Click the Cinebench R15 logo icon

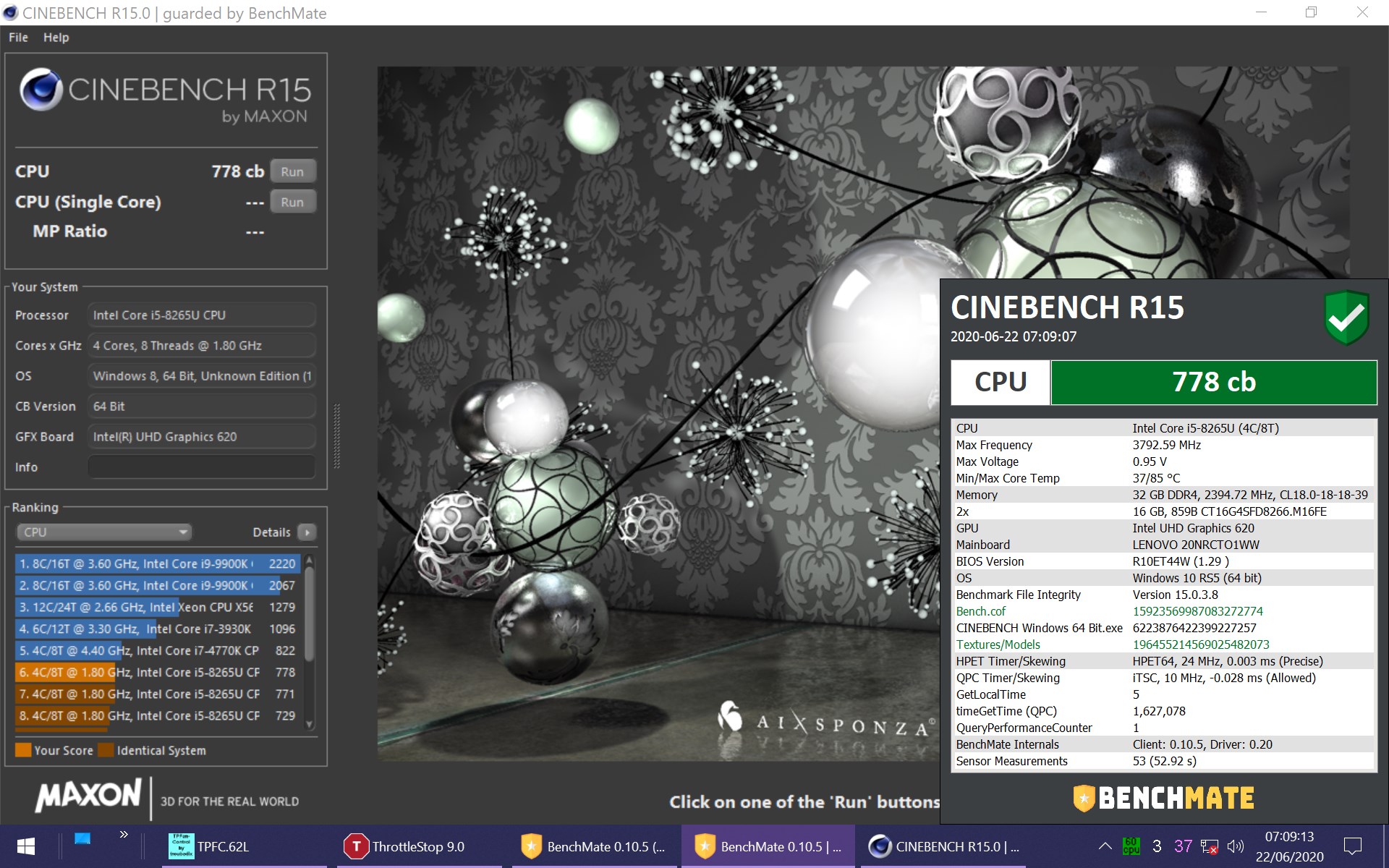tap(41, 90)
